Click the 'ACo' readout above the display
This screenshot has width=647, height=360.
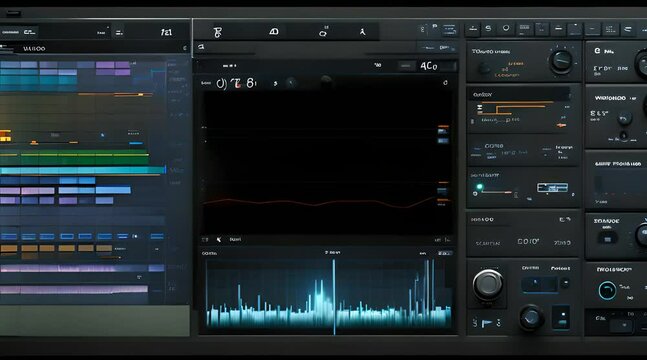[x=429, y=66]
